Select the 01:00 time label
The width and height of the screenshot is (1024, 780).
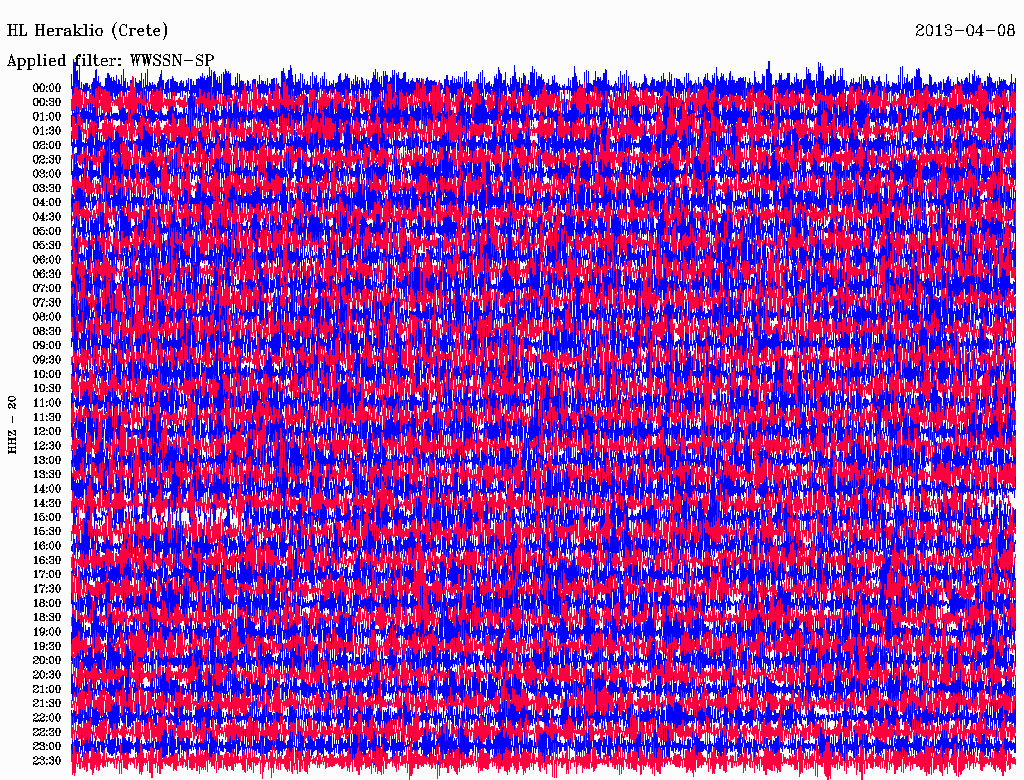[x=46, y=116]
